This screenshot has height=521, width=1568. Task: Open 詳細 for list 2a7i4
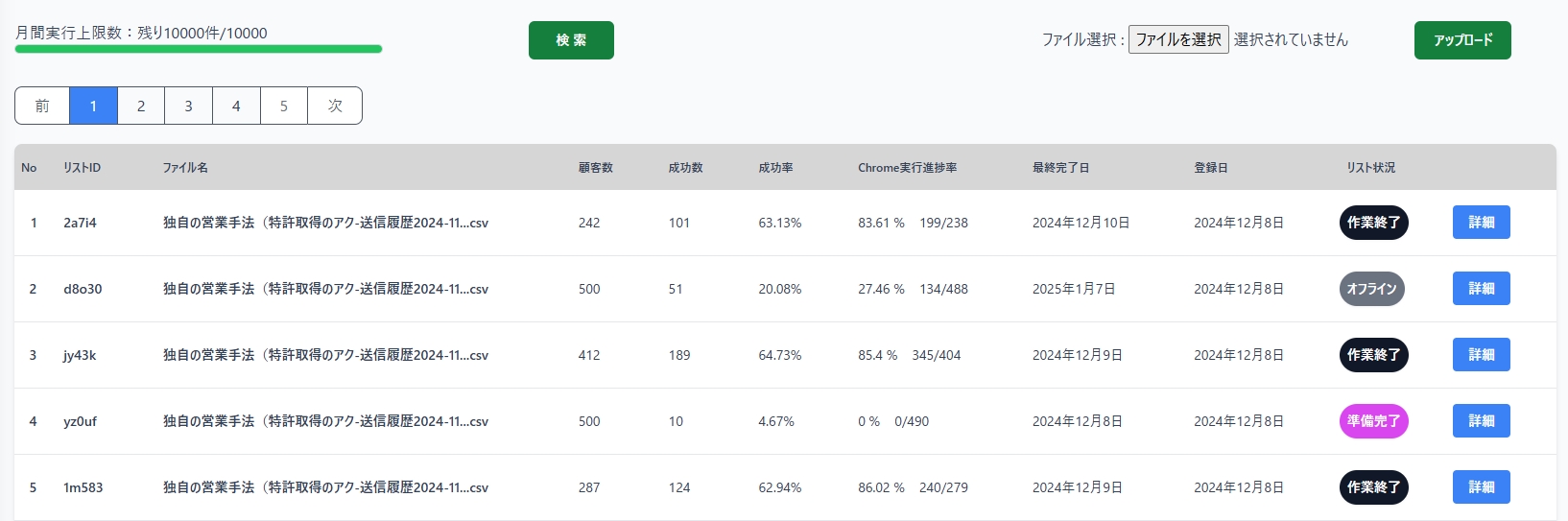pos(1481,223)
